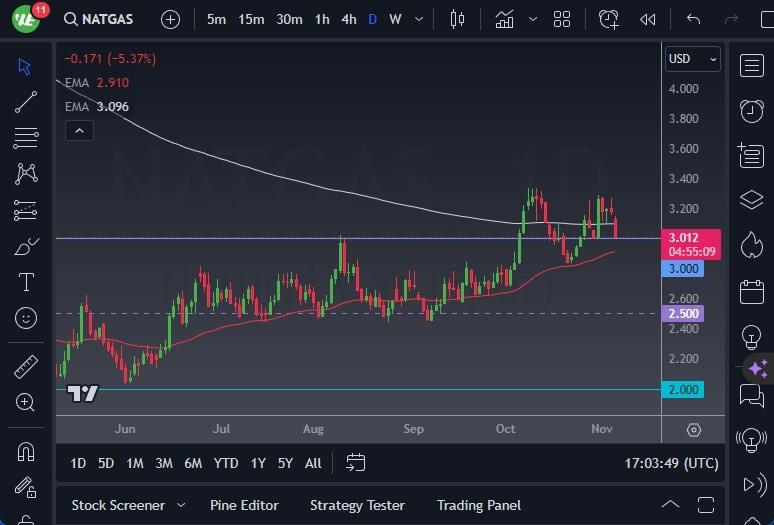
Task: Set date range to YTD
Action: coord(226,463)
